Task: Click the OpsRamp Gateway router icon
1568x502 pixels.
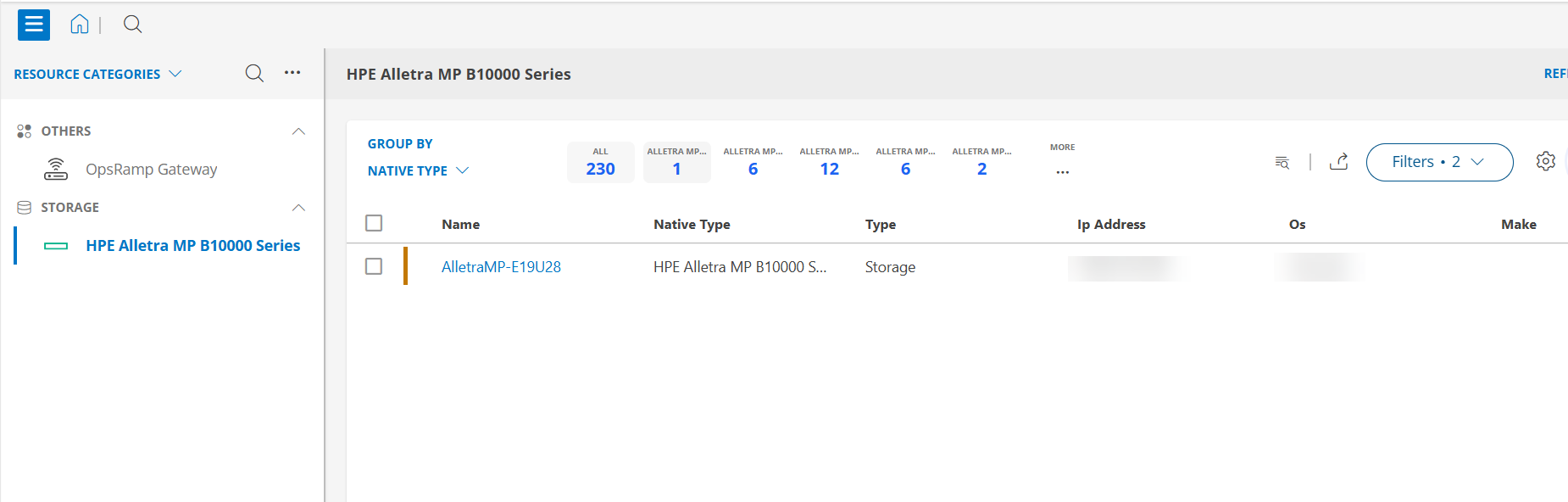Action: (56, 170)
